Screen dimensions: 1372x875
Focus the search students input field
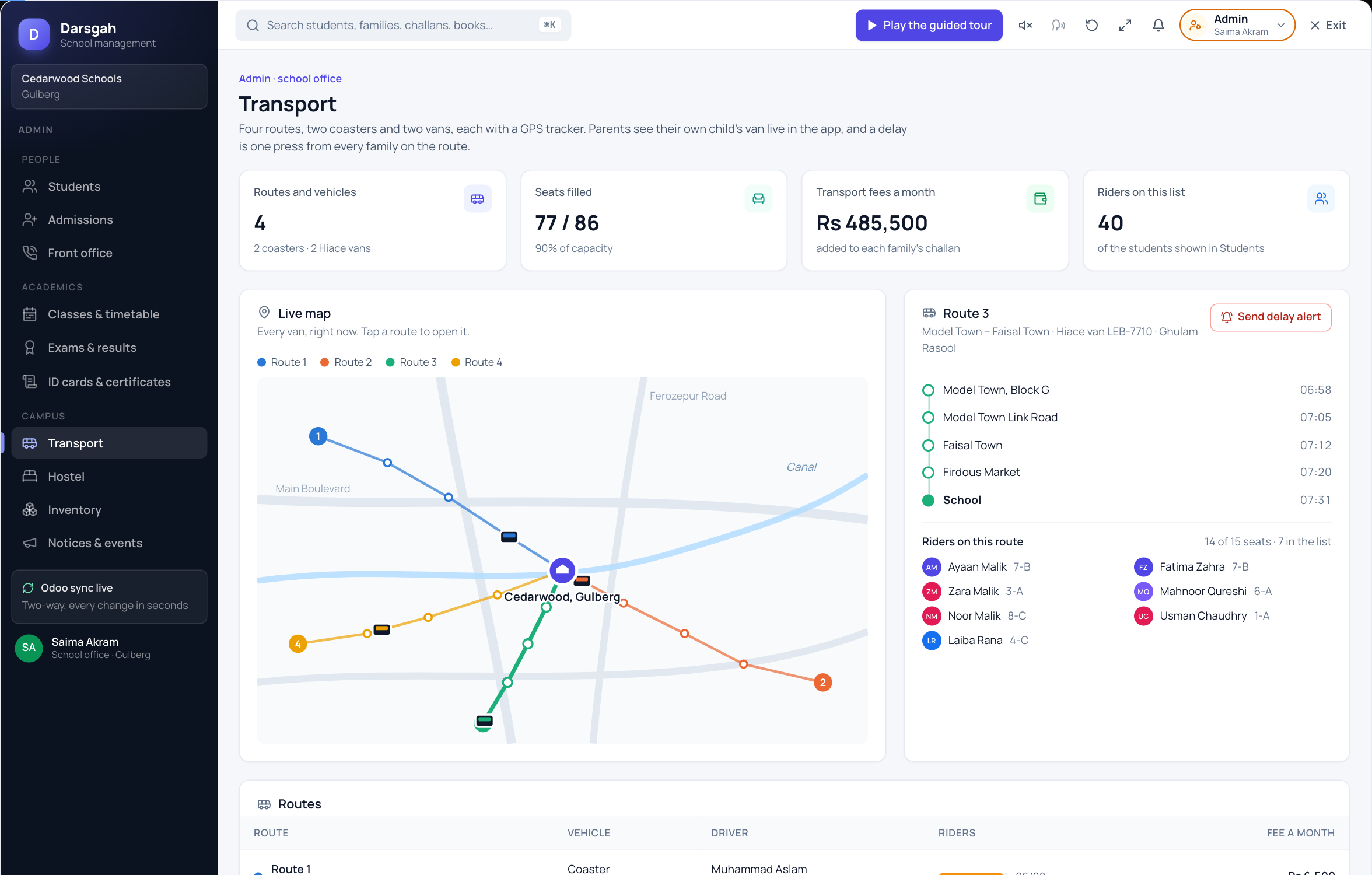pos(403,25)
